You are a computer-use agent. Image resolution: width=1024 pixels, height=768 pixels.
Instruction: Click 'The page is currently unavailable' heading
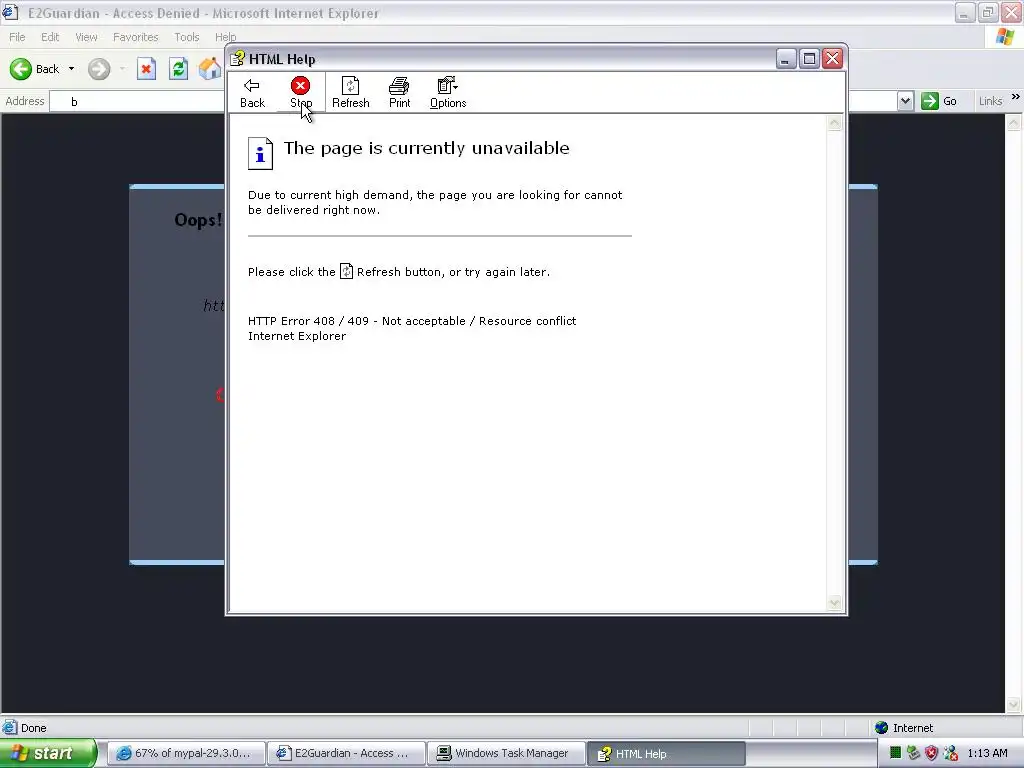(x=426, y=148)
